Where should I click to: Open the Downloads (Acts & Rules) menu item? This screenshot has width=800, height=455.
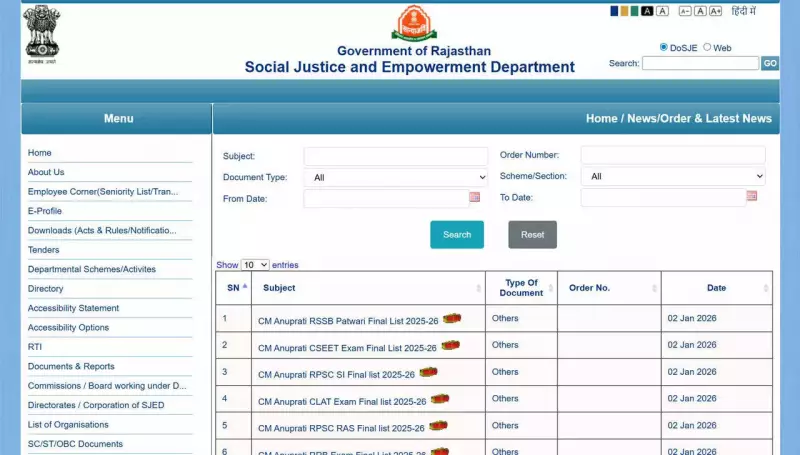coord(102,230)
